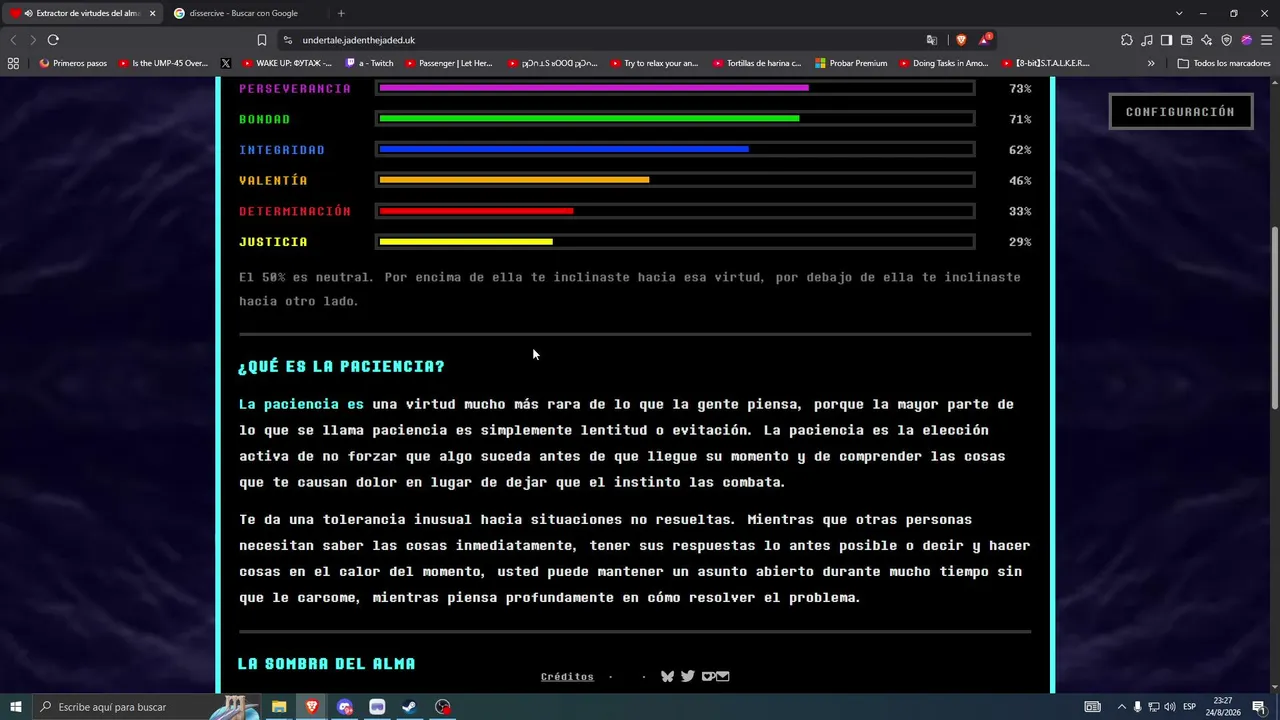
Task: Open a new tab
Action: (x=341, y=13)
